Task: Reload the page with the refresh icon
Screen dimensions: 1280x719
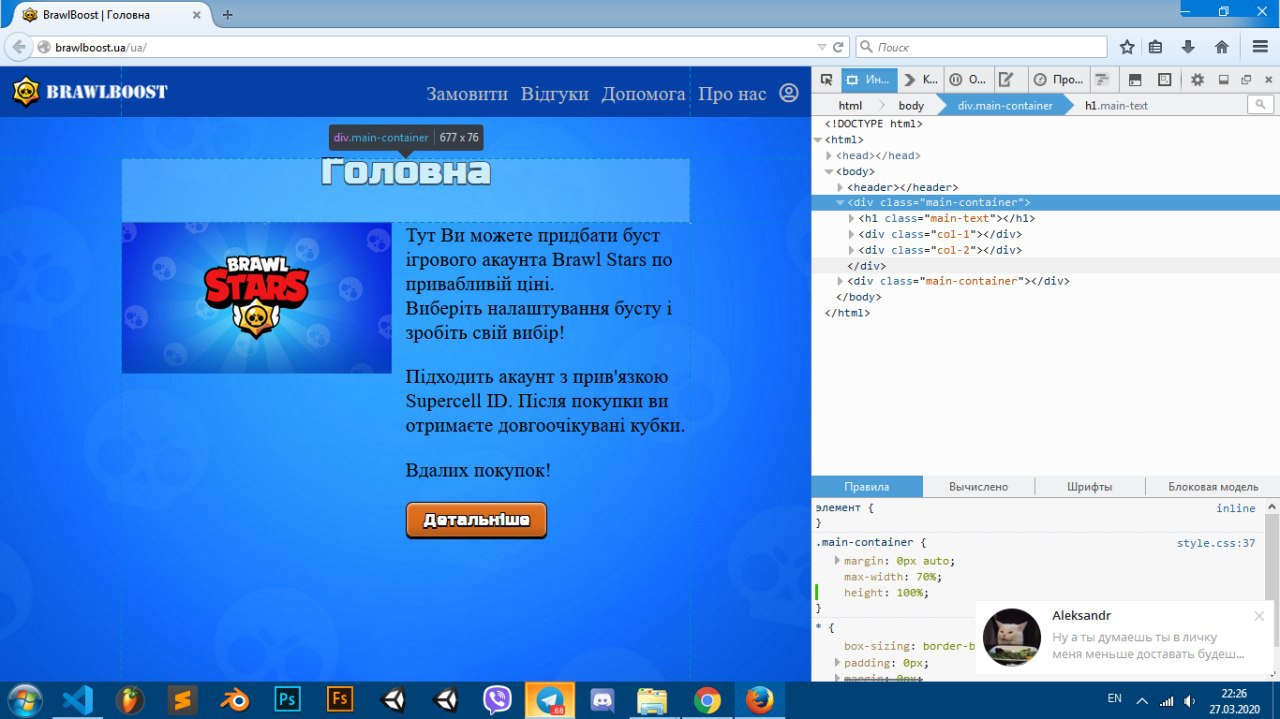Action: 839,47
